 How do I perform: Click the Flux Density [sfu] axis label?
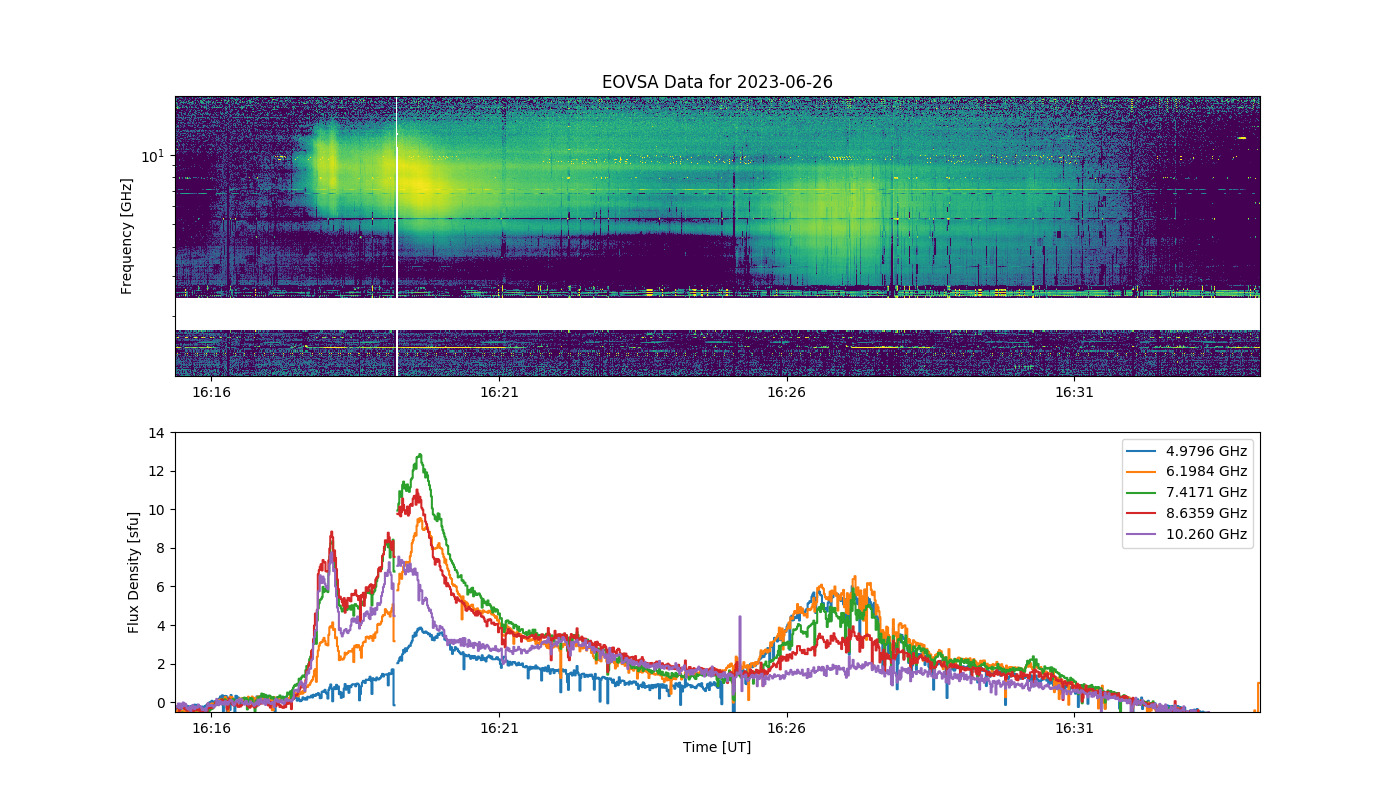pyautogui.click(x=133, y=572)
